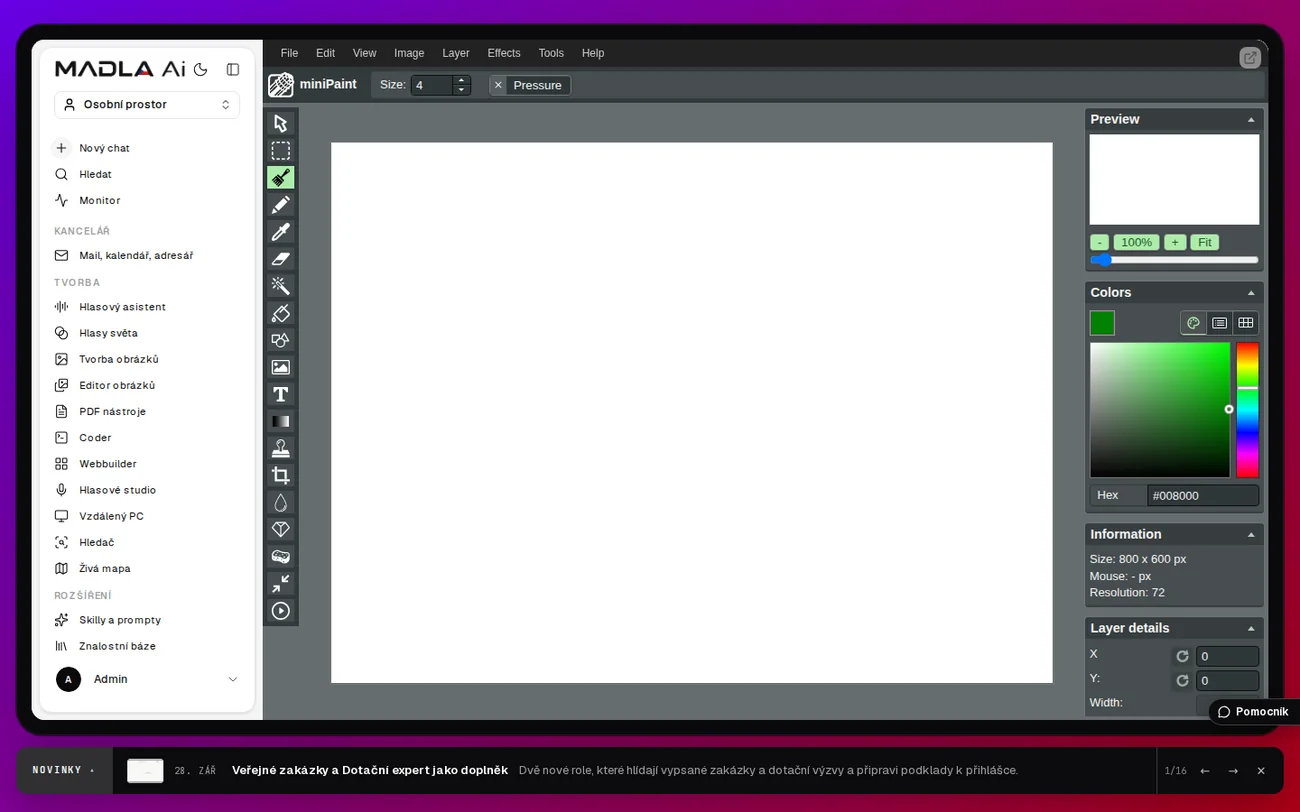1300x812 pixels.
Task: Collapse the Colors panel
Action: coord(1251,293)
